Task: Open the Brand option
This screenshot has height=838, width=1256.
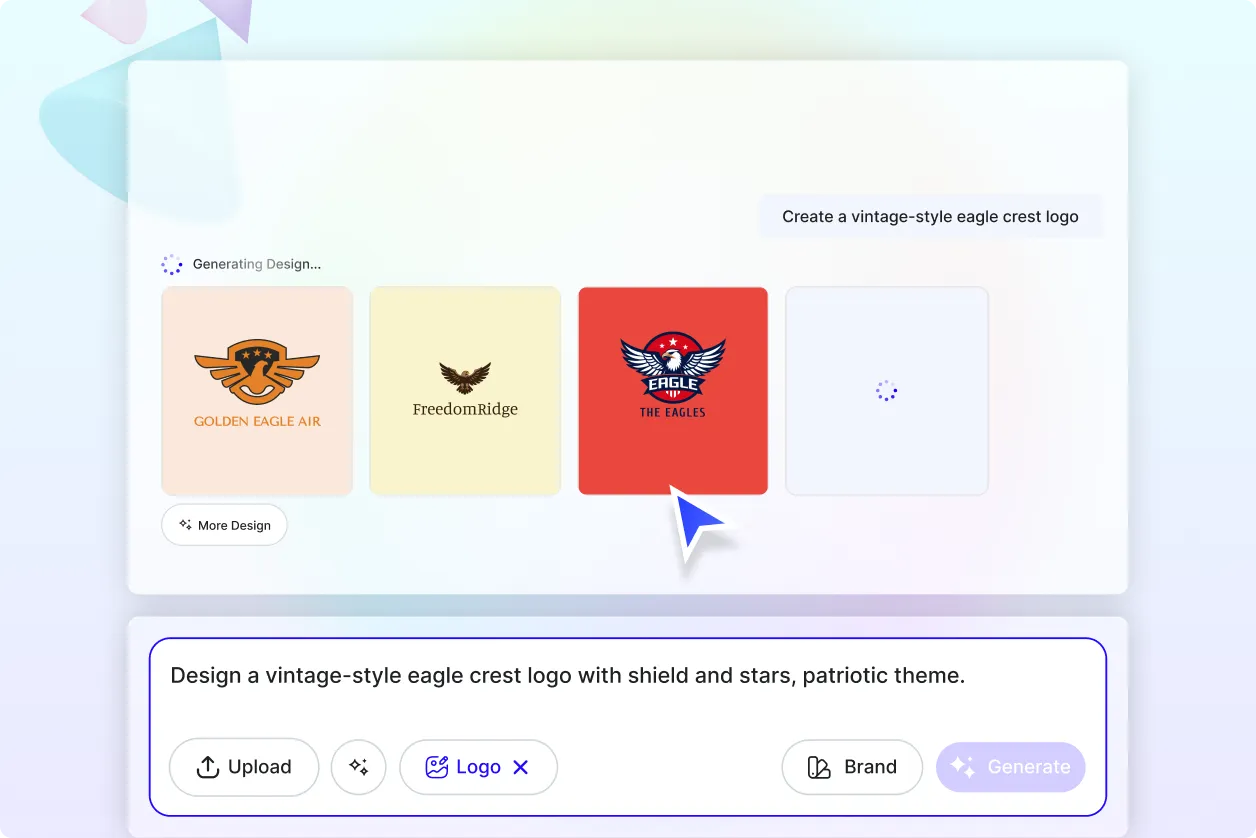Action: (852, 767)
